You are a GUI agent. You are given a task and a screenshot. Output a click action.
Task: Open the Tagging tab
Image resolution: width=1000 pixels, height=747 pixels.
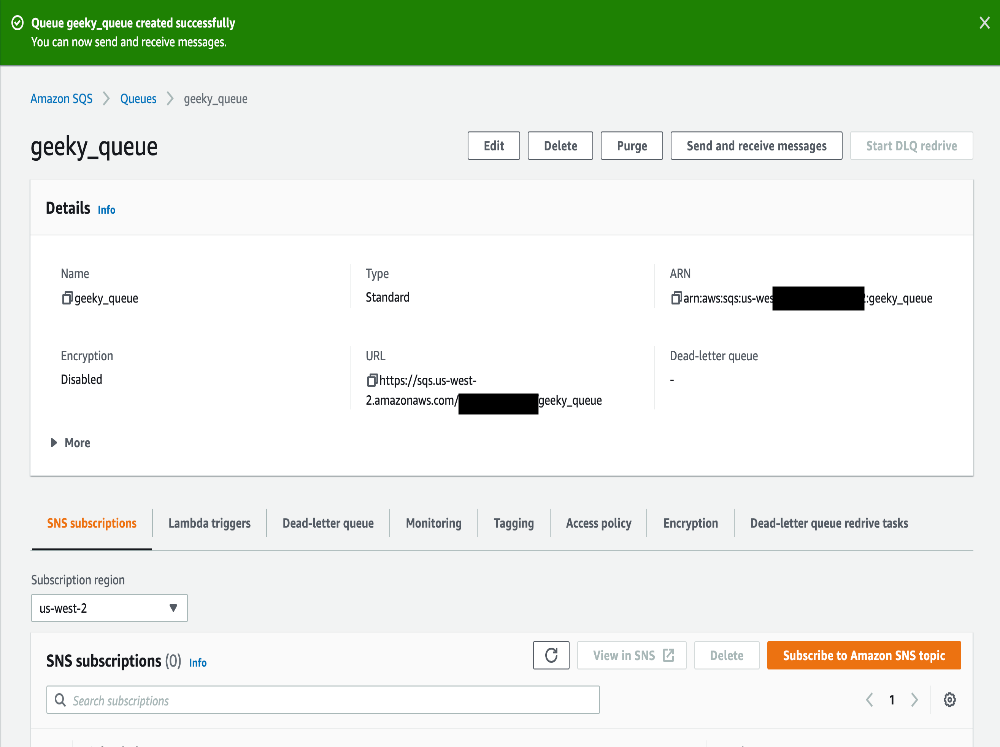pyautogui.click(x=513, y=523)
